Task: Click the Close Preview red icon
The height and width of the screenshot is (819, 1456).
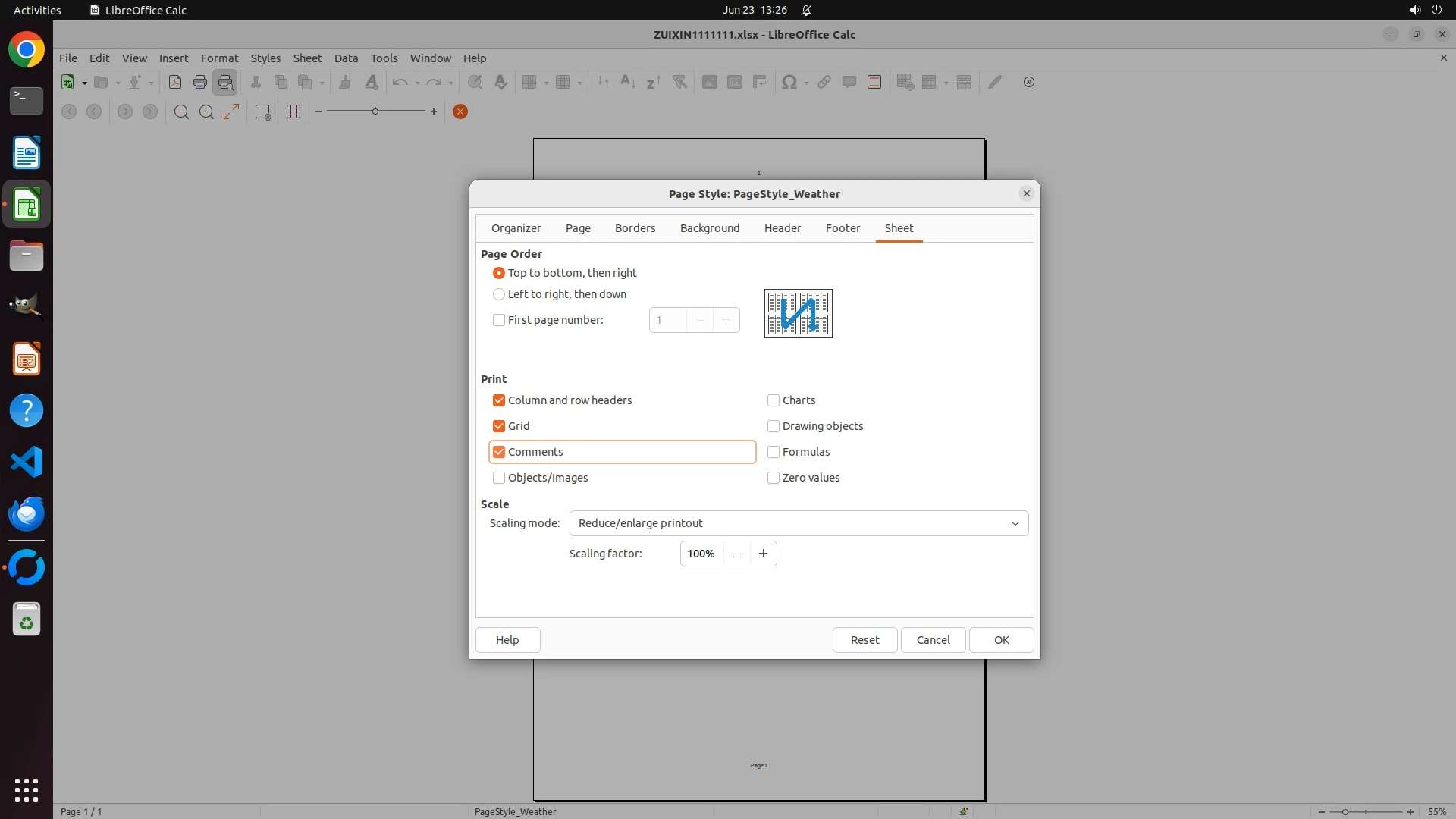Action: tap(460, 112)
